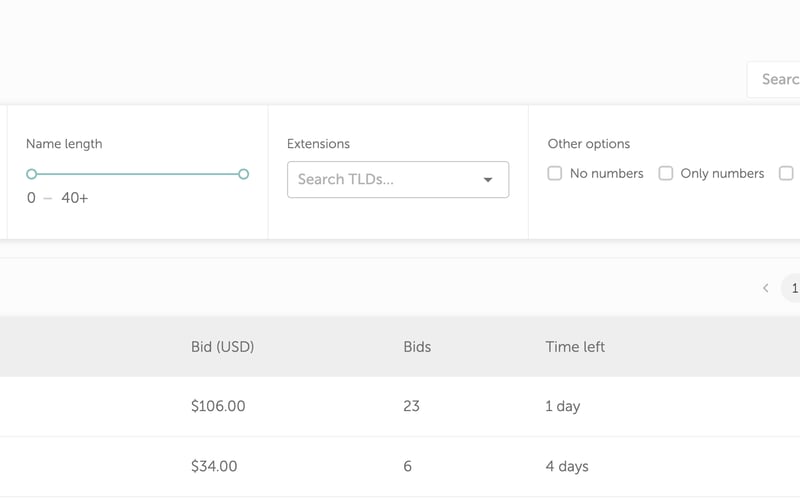
Task: Click the Name length label
Action: (64, 144)
